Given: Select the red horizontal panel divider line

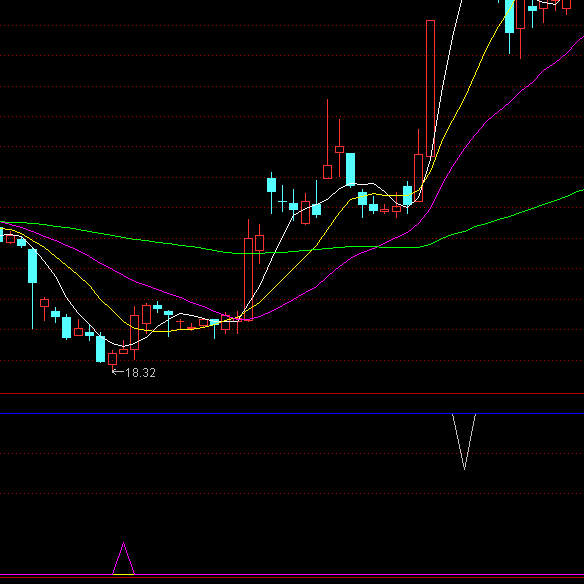Looking at the screenshot, I should tap(292, 393).
